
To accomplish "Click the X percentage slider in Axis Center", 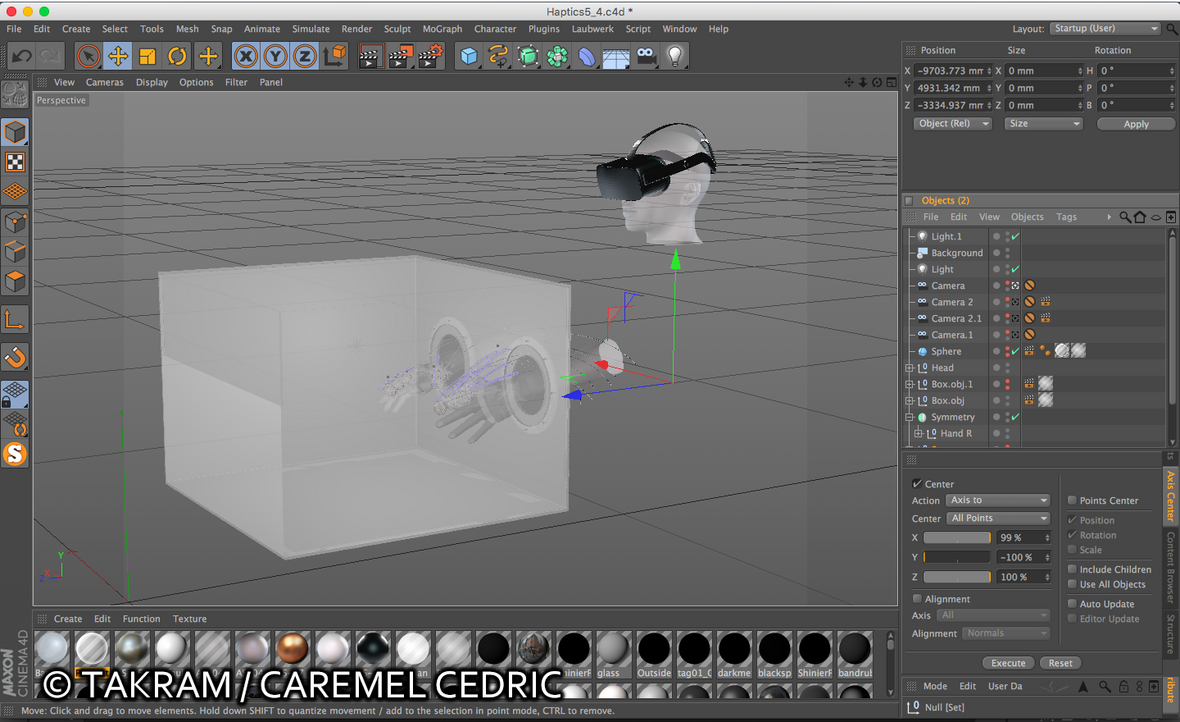I will pyautogui.click(x=957, y=537).
